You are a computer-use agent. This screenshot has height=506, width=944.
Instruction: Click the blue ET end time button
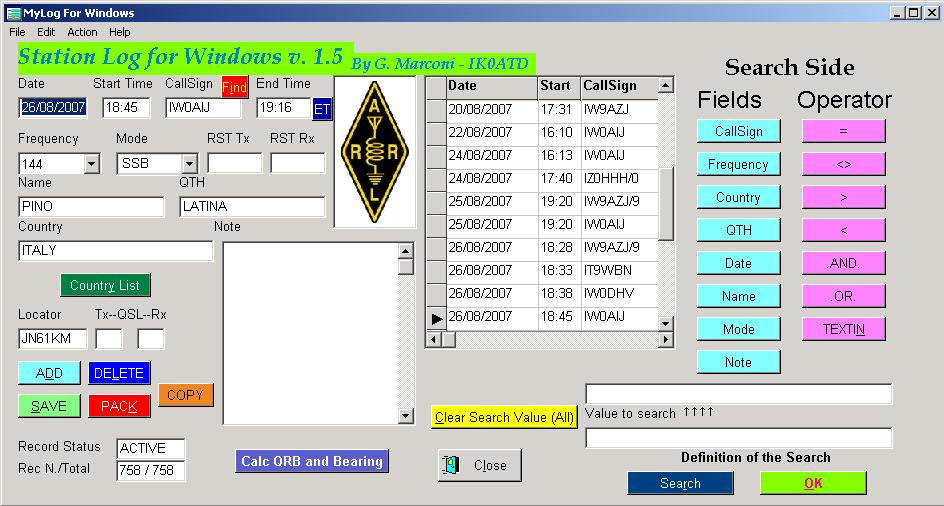tap(322, 109)
